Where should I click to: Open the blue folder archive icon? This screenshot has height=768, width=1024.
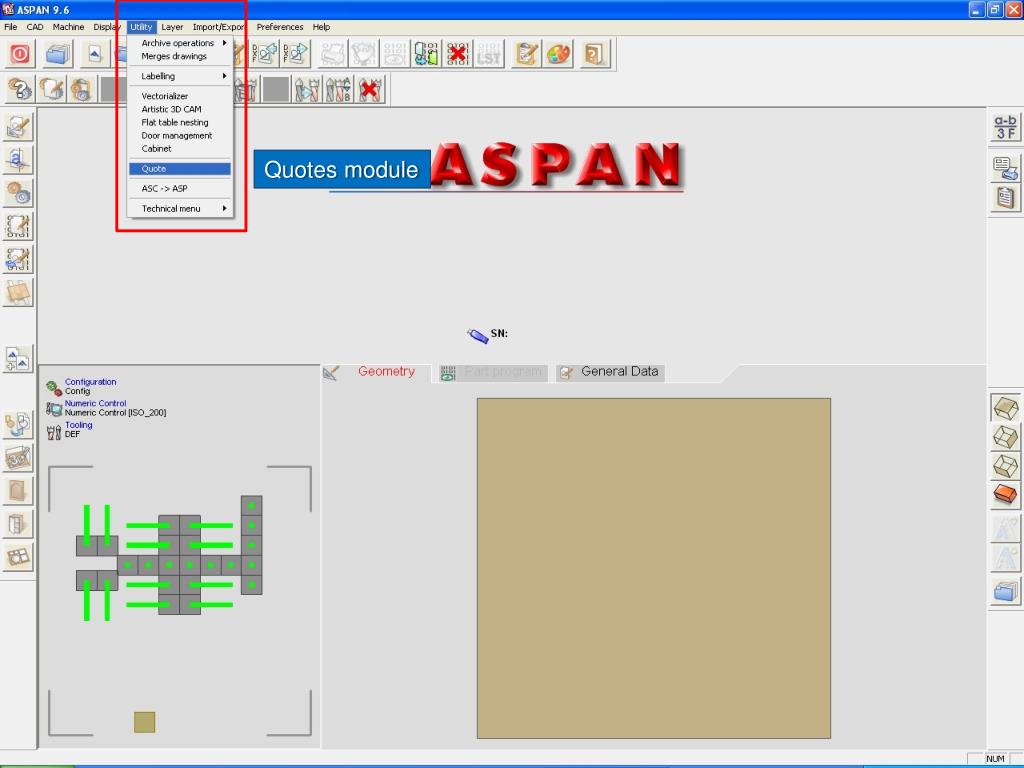pos(57,54)
